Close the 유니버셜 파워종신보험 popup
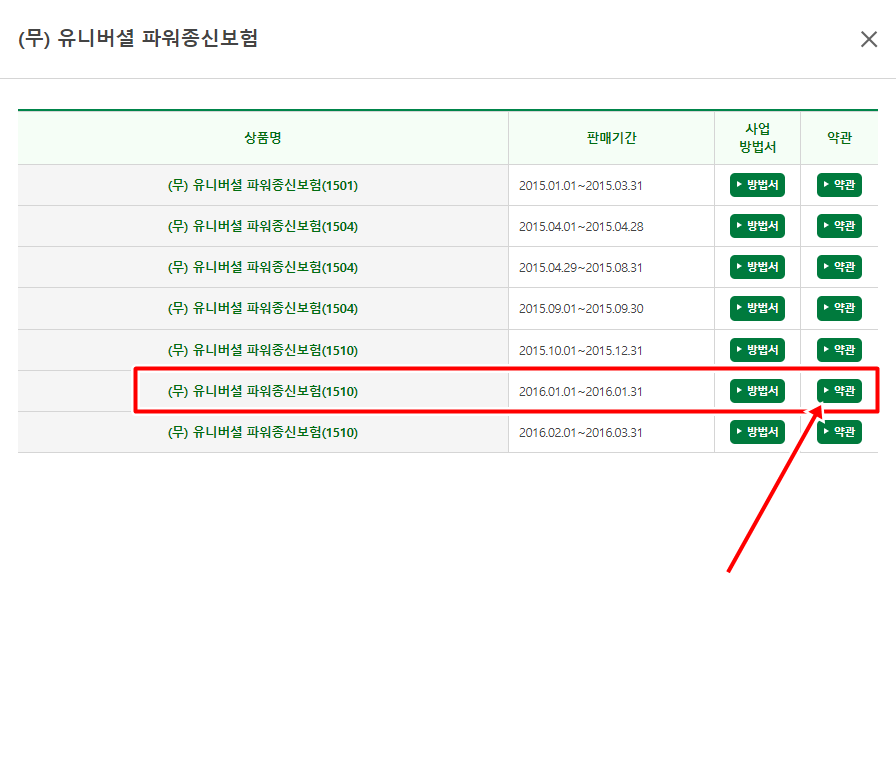 coord(869,39)
